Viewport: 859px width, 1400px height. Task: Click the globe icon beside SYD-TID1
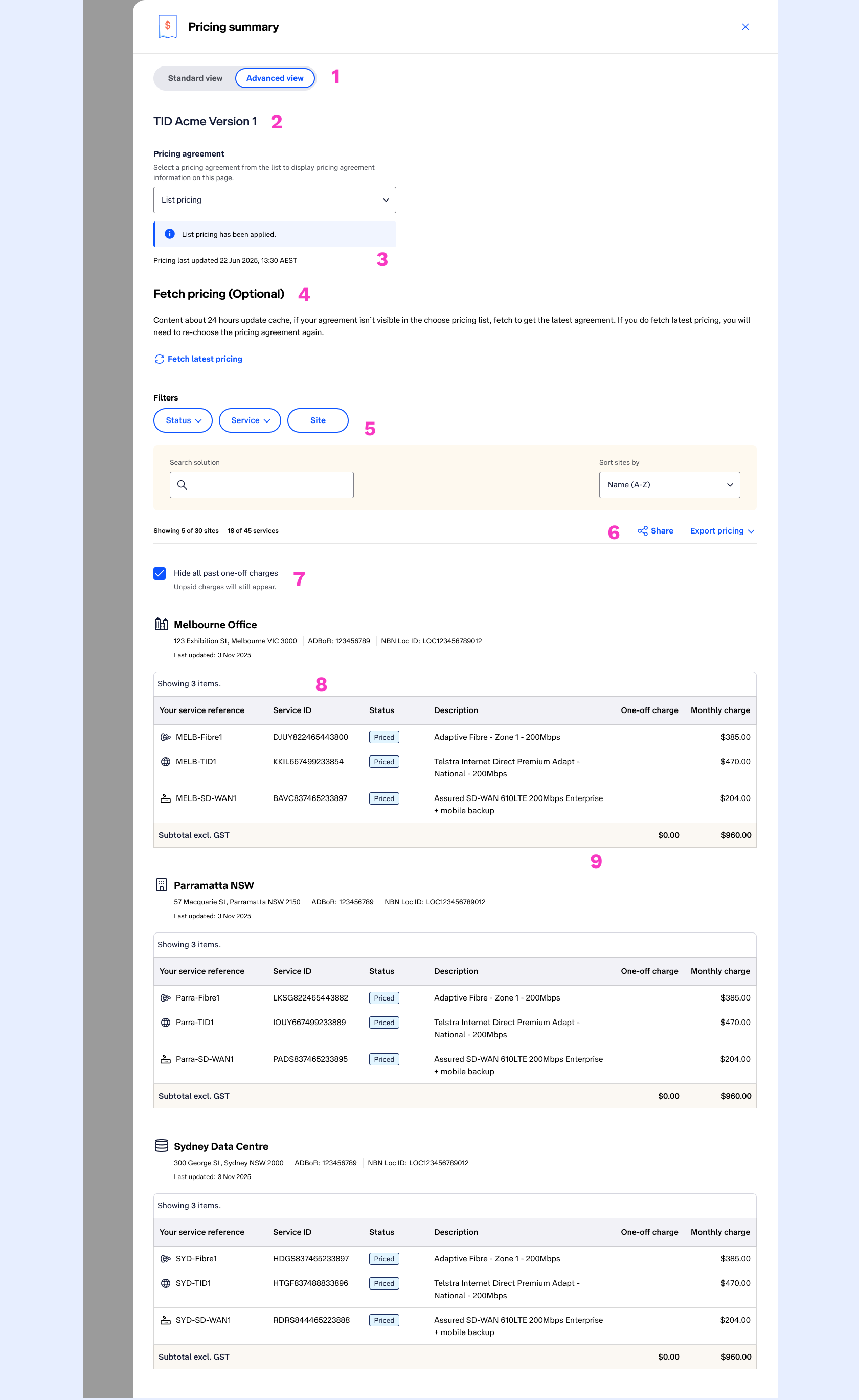[165, 1283]
